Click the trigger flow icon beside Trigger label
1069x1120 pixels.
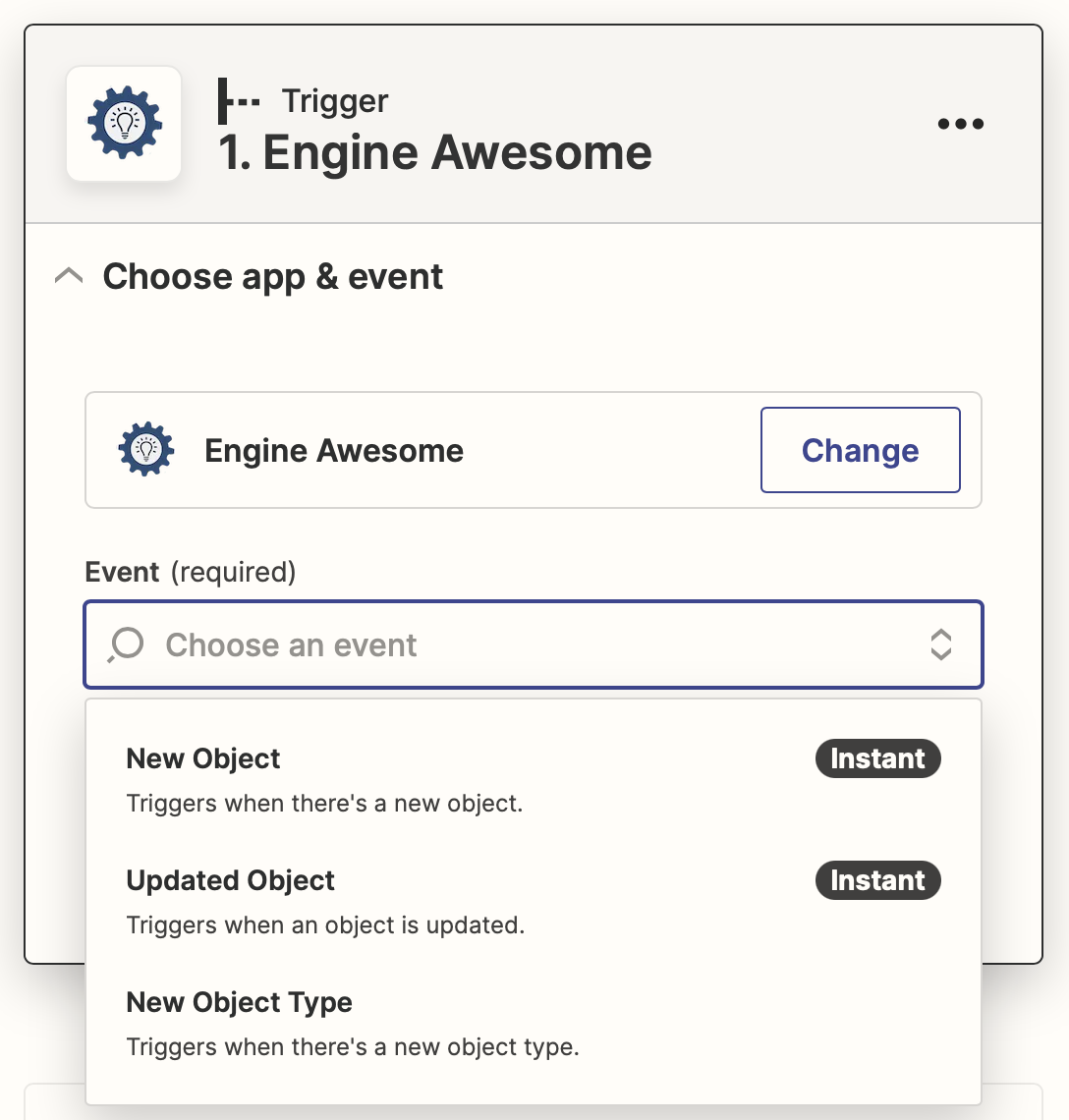(236, 100)
